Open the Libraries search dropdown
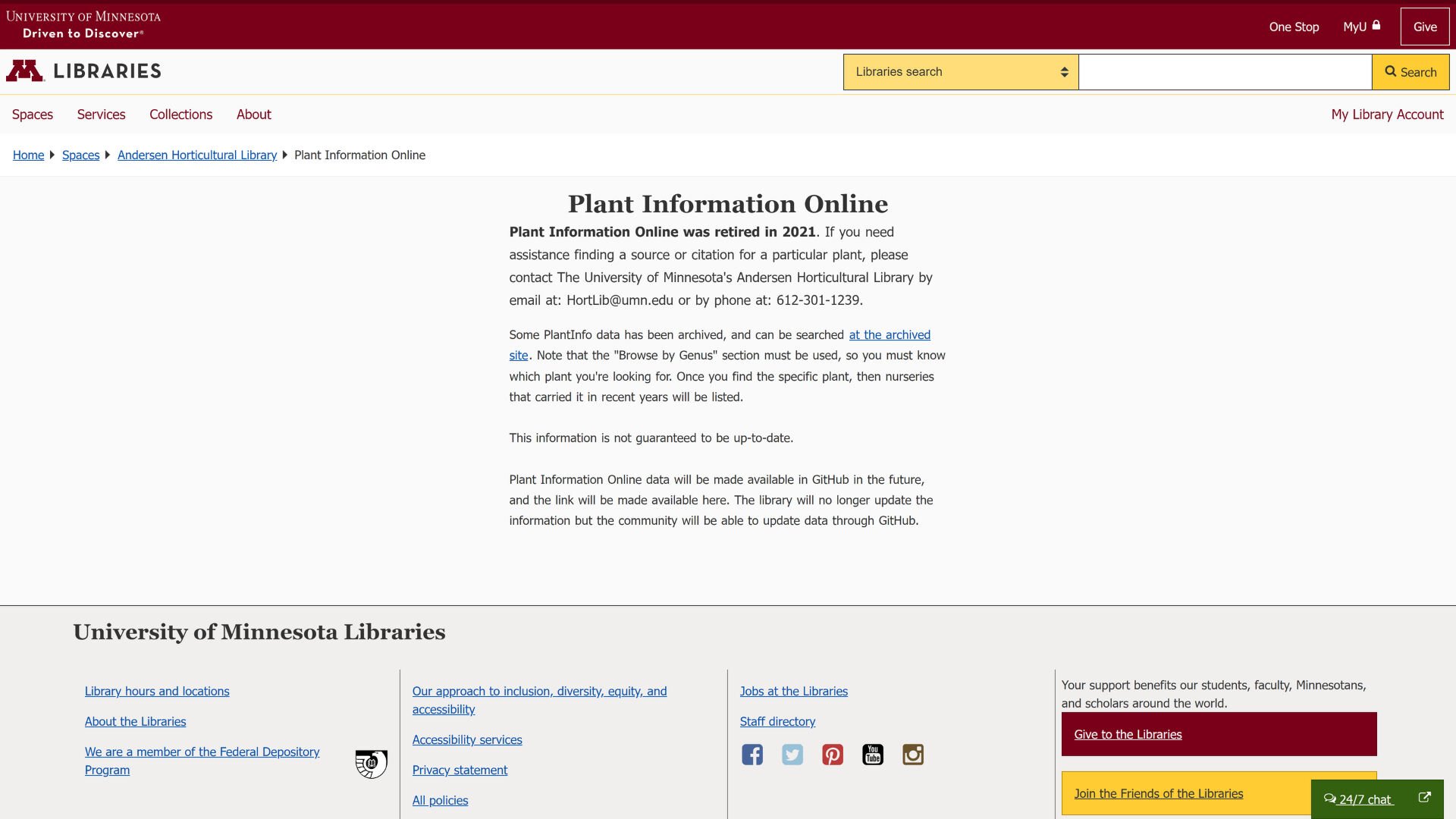Screen dimensions: 1456x819 point(960,72)
